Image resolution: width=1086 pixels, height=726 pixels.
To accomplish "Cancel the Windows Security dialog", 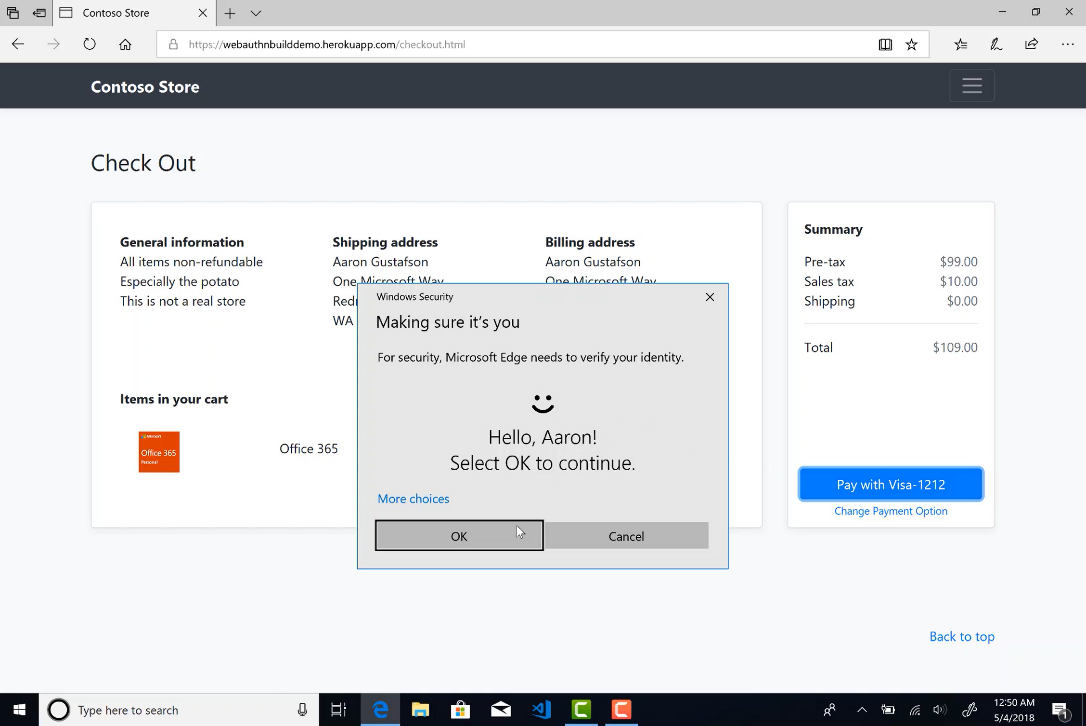I will pos(626,535).
